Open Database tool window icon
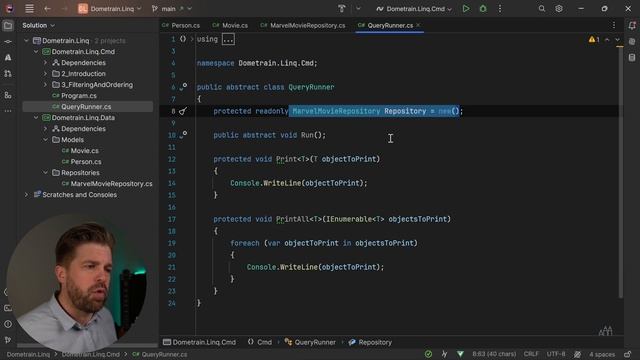The height and width of the screenshot is (360, 640). click(632, 58)
